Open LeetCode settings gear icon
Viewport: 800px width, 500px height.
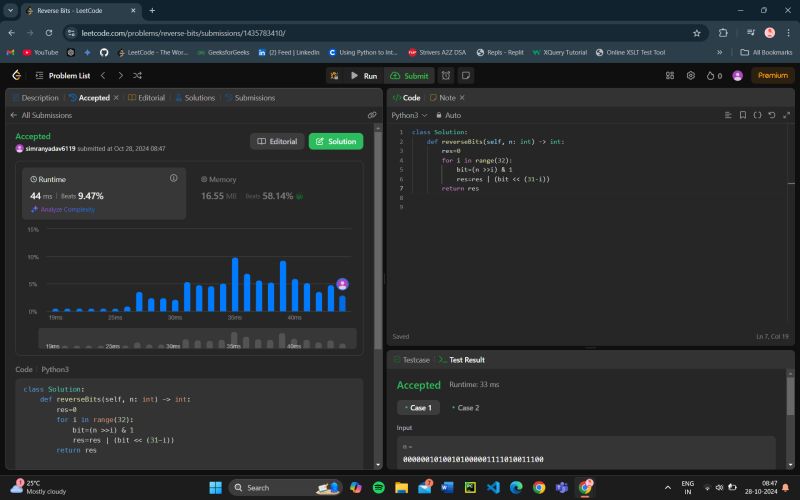tap(690, 75)
